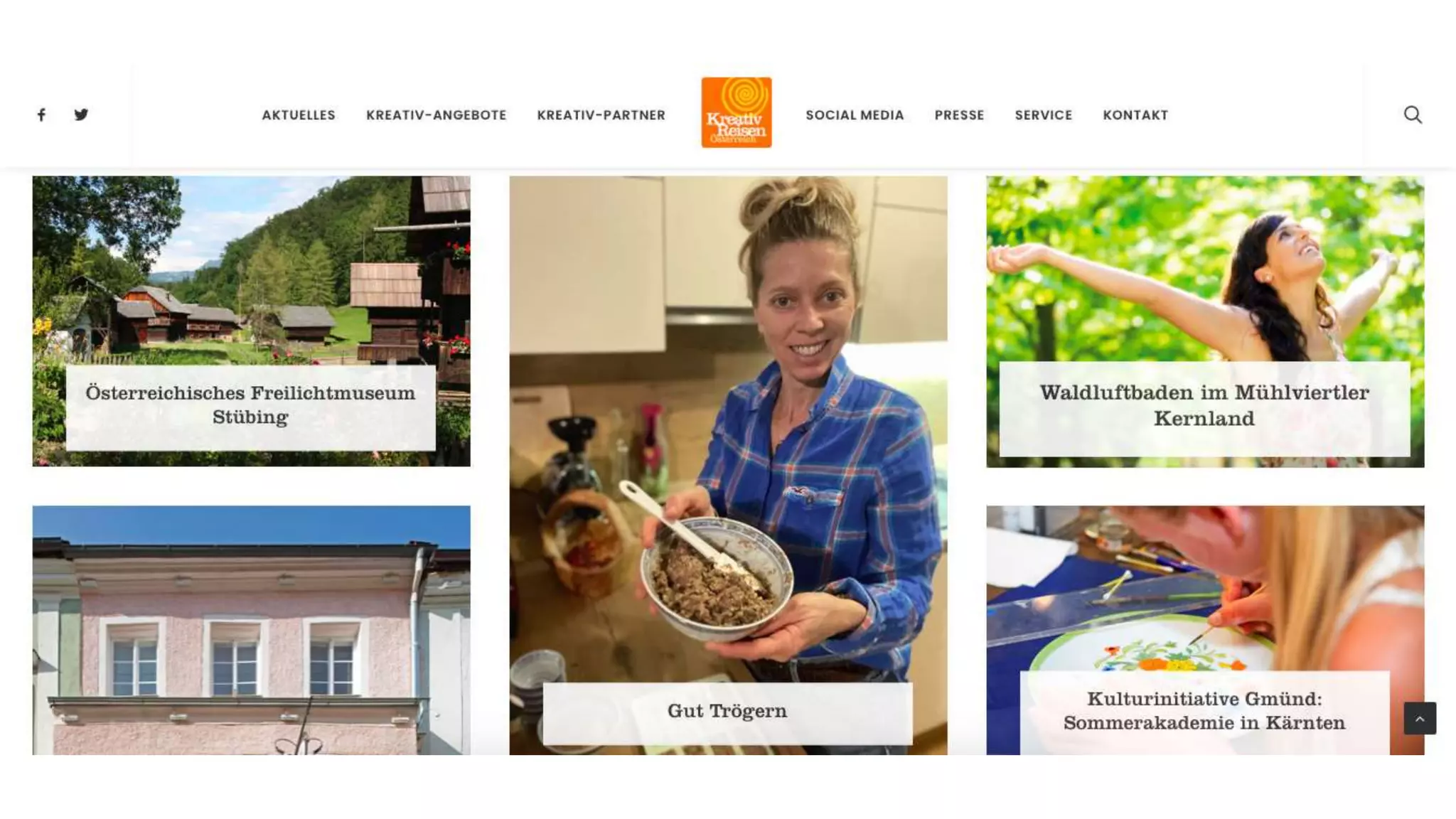Open the Aktuelles menu item
The width and height of the screenshot is (1456, 819).
coord(299,115)
